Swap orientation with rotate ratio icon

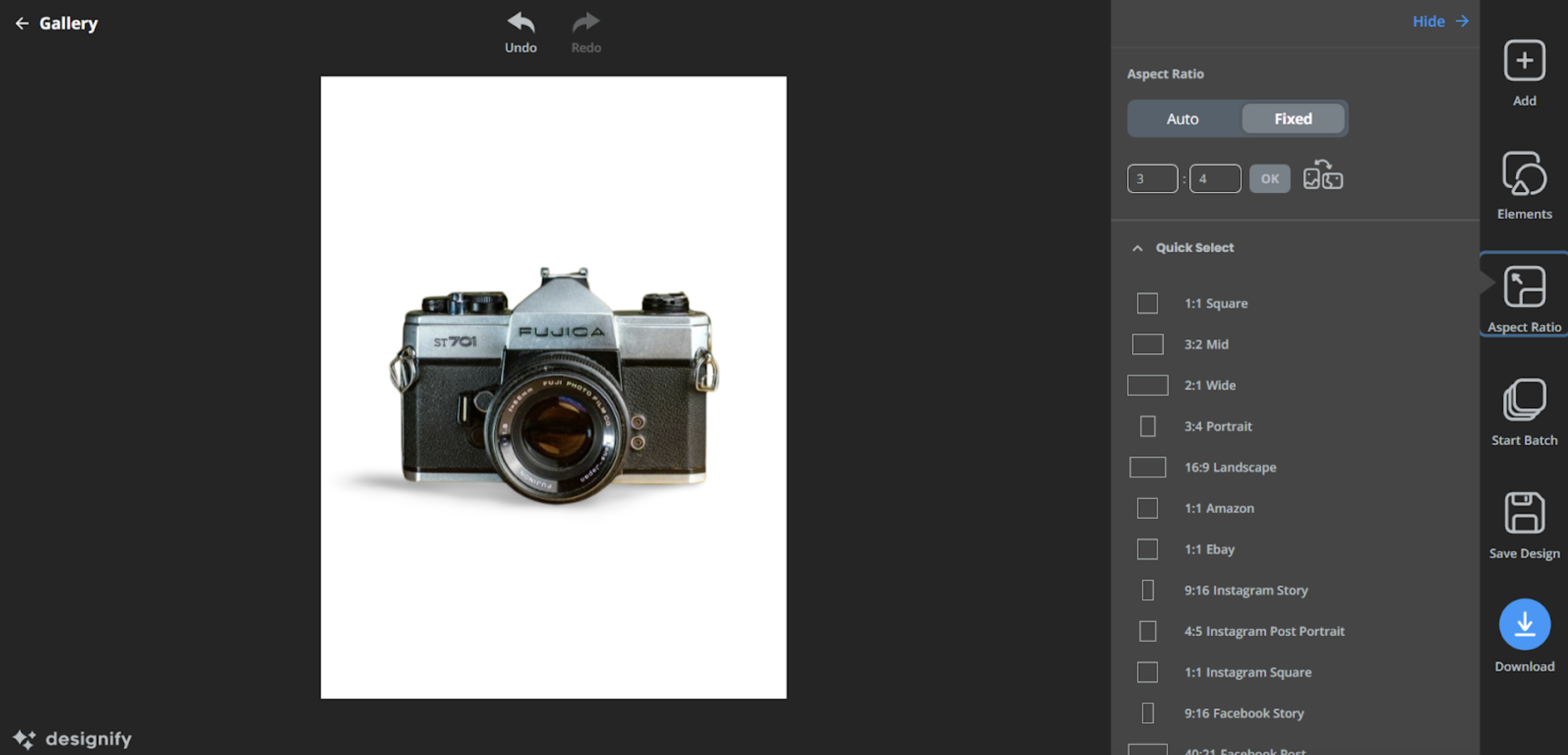point(1323,175)
